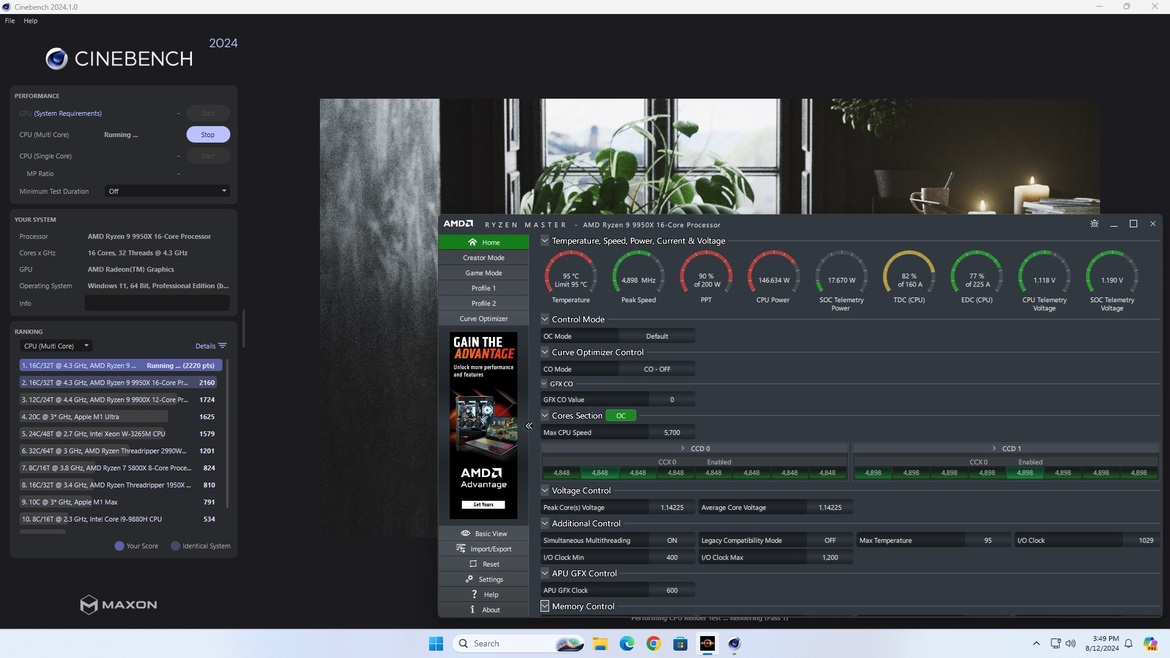This screenshot has height=658, width=1170.
Task: Open Windows Start menu
Action: (436, 643)
